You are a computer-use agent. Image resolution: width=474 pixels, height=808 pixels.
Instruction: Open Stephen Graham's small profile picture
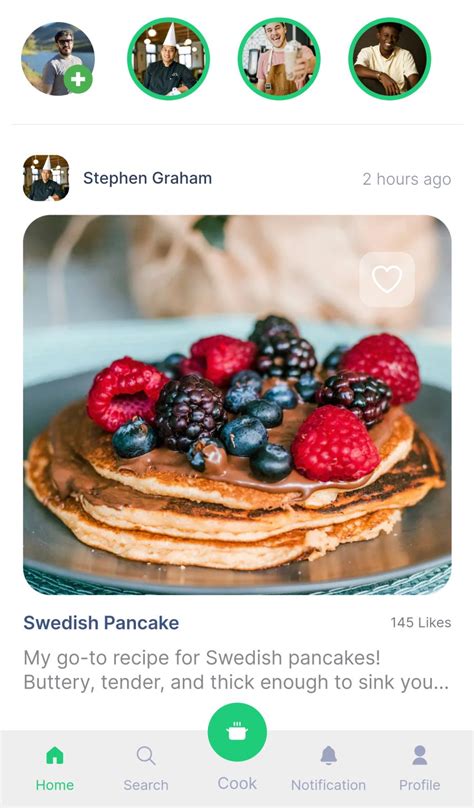point(46,178)
